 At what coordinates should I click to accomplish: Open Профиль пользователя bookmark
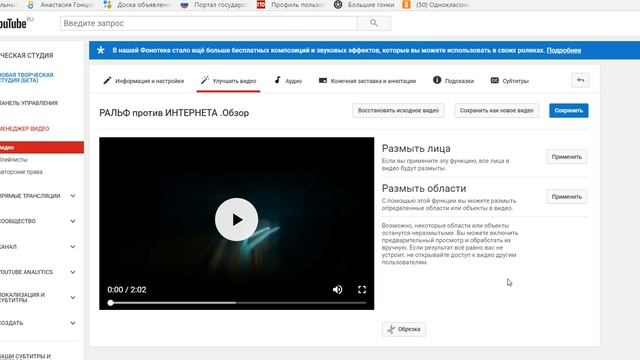(x=291, y=5)
